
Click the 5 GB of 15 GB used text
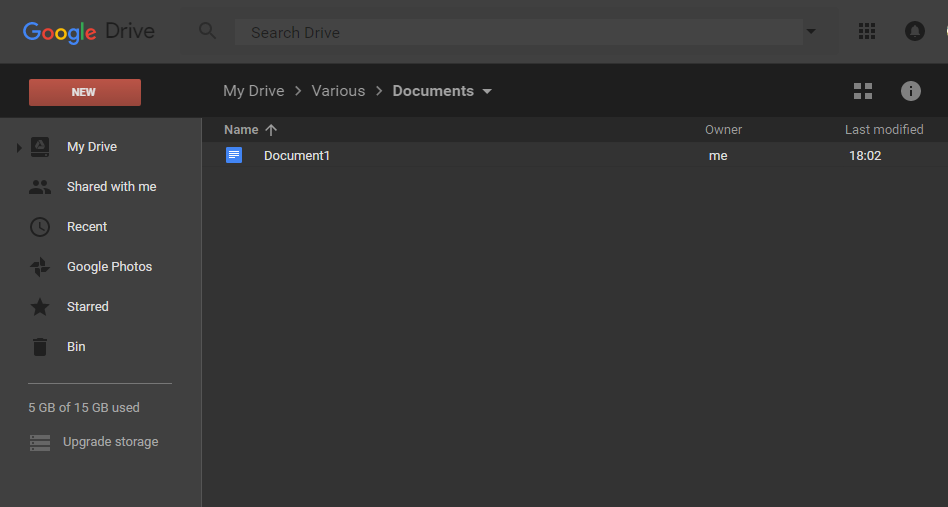click(x=84, y=408)
